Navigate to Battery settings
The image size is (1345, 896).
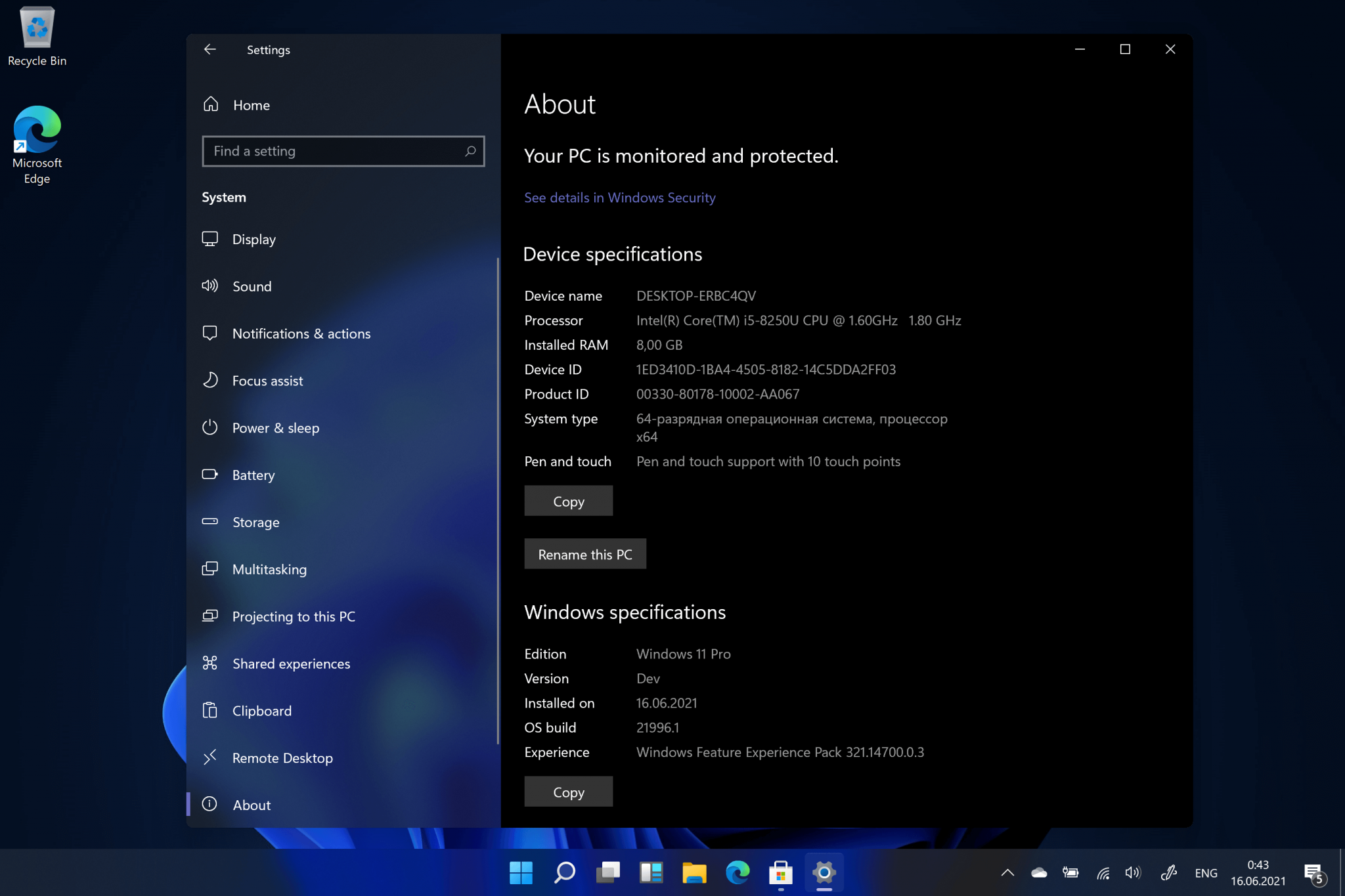click(253, 474)
